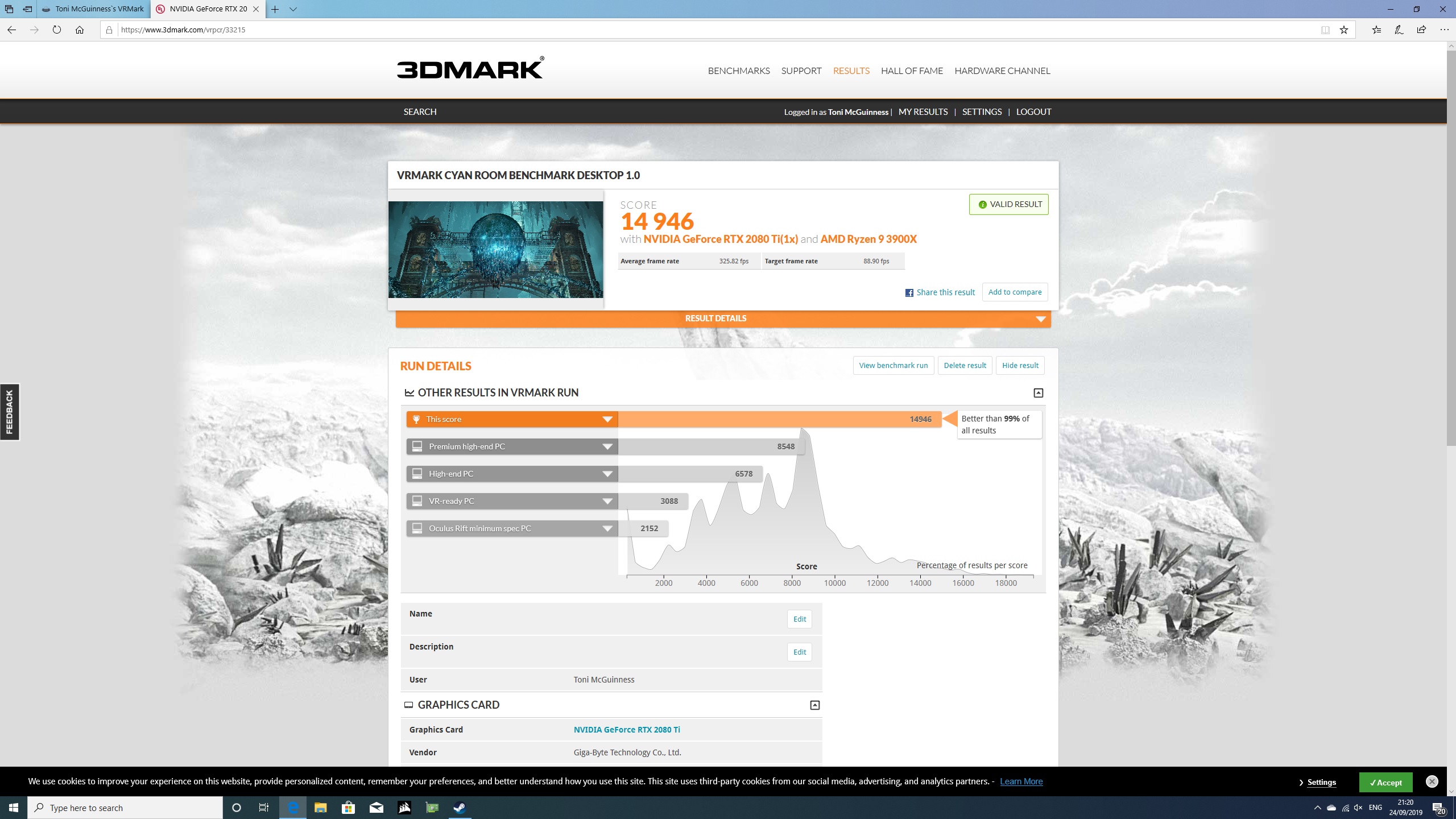
Task: Edit the result Description
Action: [x=799, y=652]
